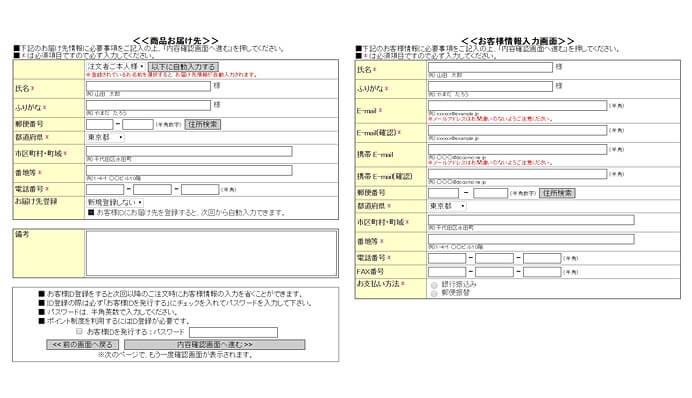Open 都道府県 東京都 dropdown in お客様情報入力 form
Viewport: 692px width, 398px height.
click(x=448, y=206)
